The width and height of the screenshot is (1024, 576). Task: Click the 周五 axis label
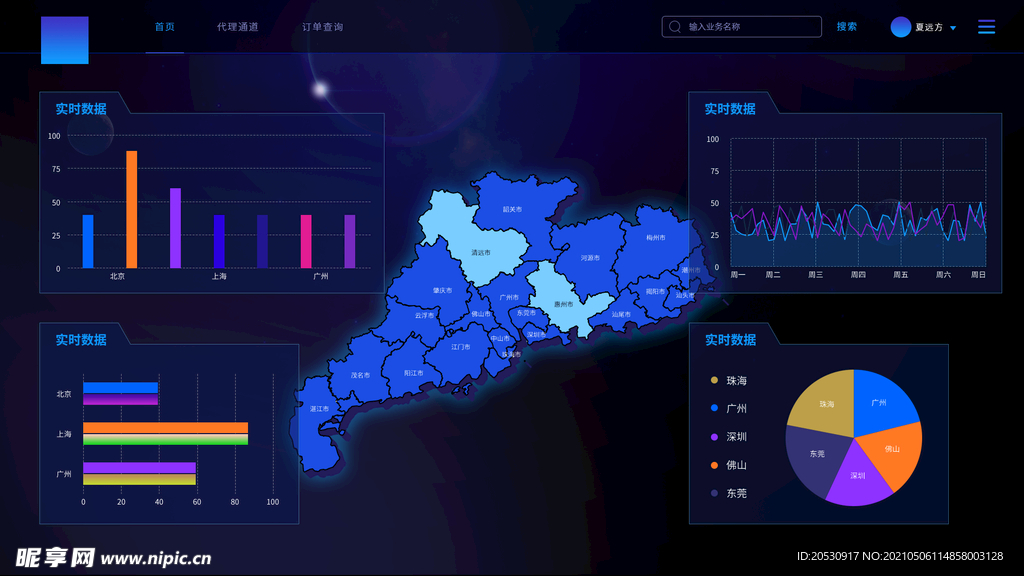click(901, 275)
